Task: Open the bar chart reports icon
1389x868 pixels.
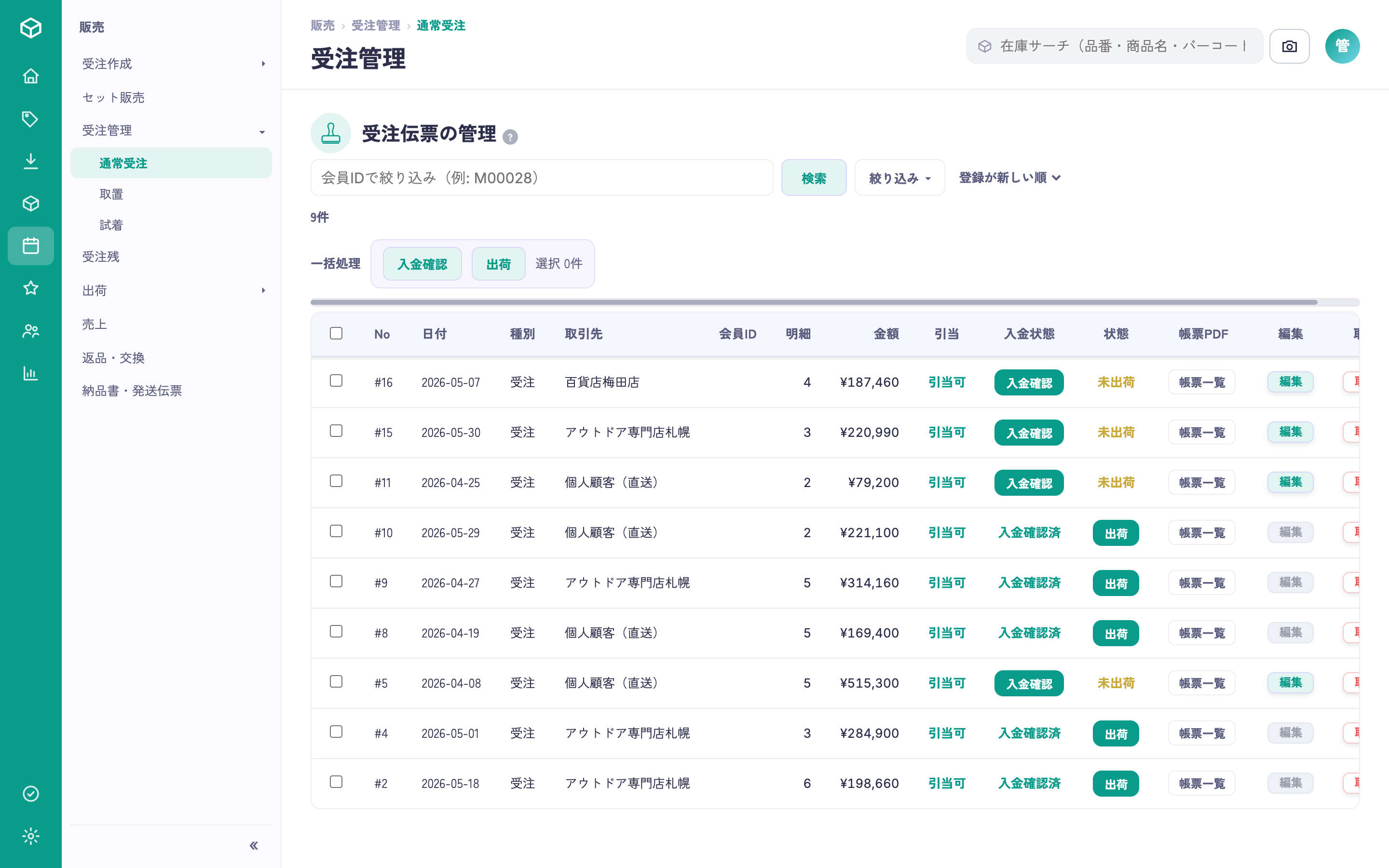Action: tap(30, 374)
